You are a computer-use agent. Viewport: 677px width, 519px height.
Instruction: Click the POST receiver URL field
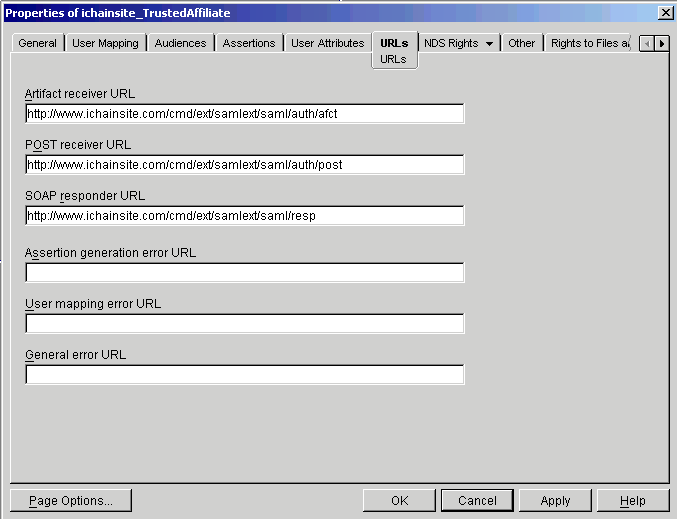point(245,165)
